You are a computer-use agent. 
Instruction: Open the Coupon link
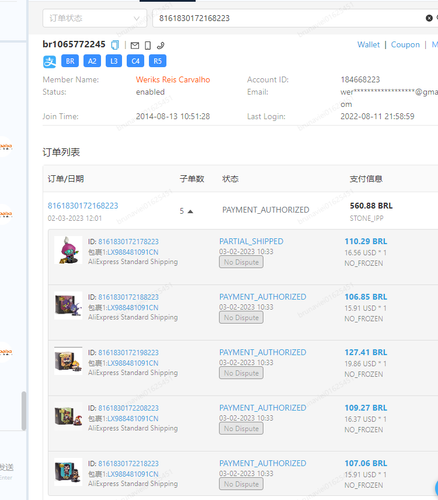405,45
